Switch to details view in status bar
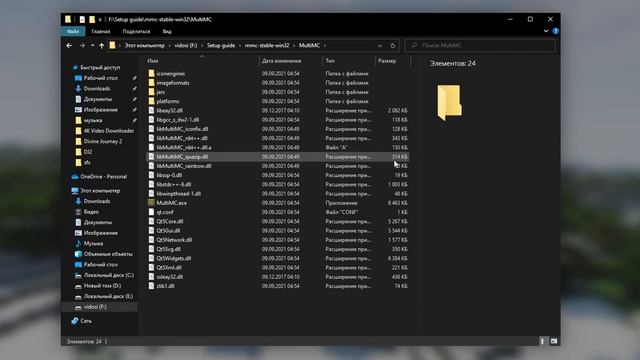The width and height of the screenshot is (640, 360). tap(542, 341)
